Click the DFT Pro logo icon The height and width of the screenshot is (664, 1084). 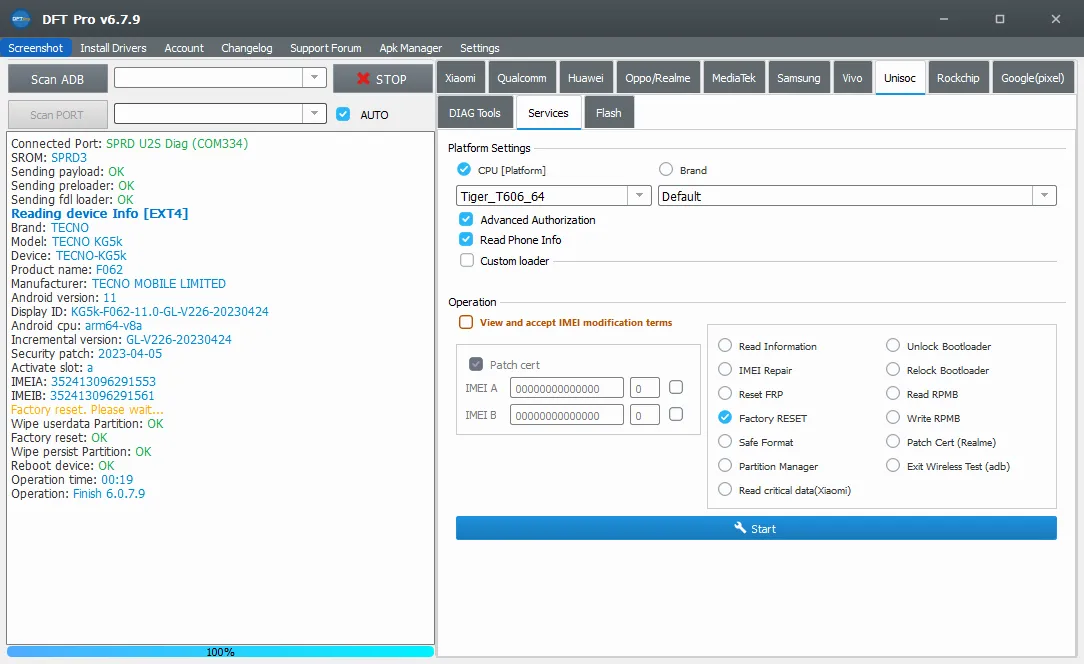(20, 18)
